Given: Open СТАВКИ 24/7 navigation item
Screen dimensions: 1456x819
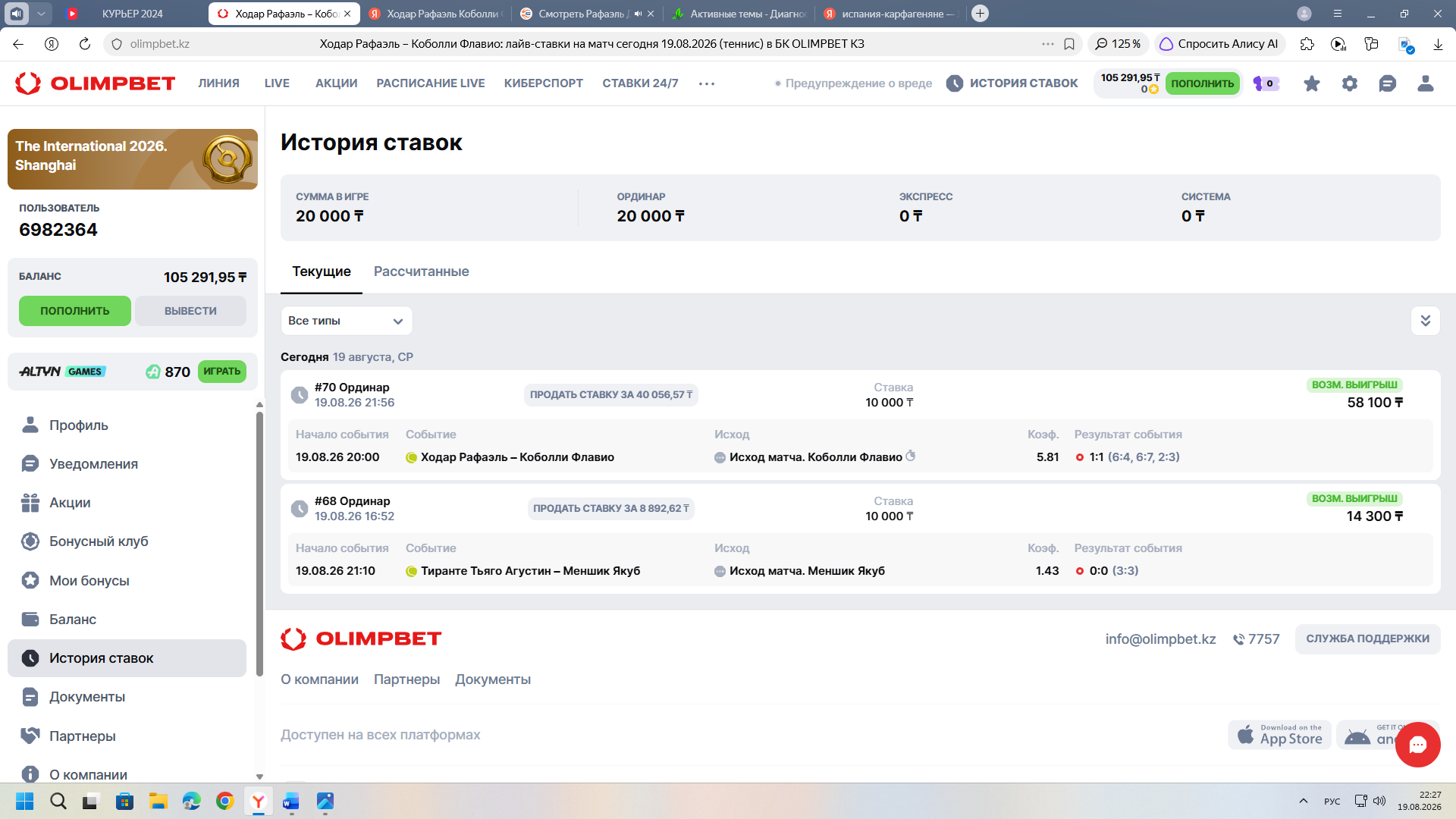Looking at the screenshot, I should click(640, 83).
